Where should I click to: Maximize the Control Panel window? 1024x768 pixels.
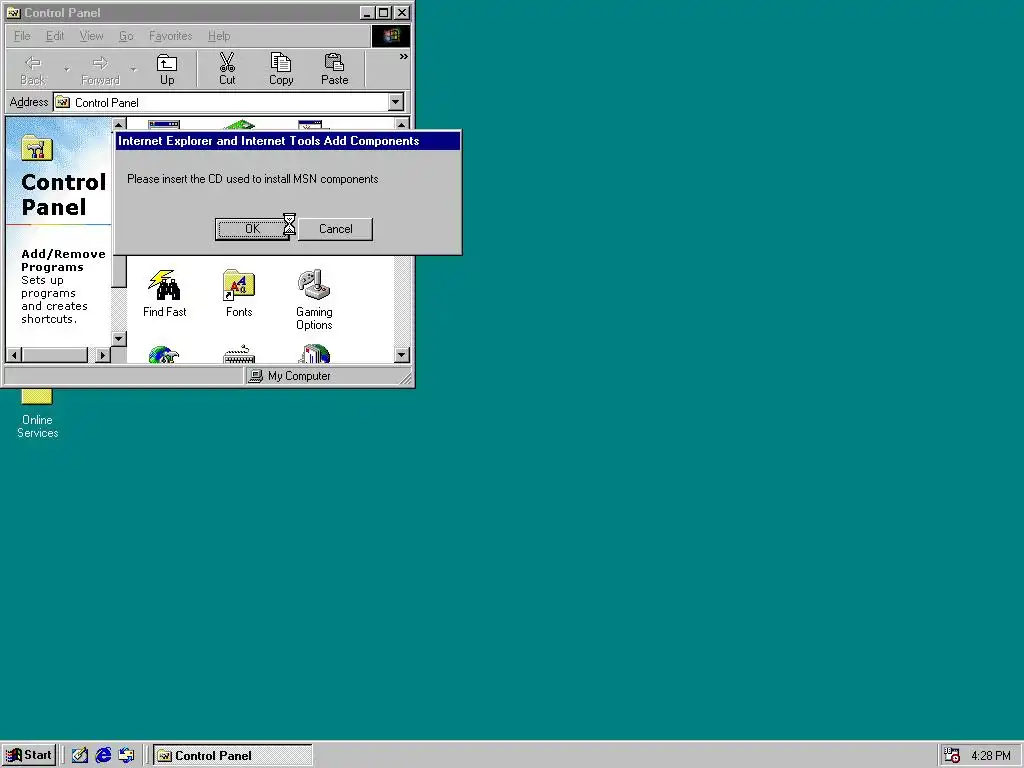(384, 12)
